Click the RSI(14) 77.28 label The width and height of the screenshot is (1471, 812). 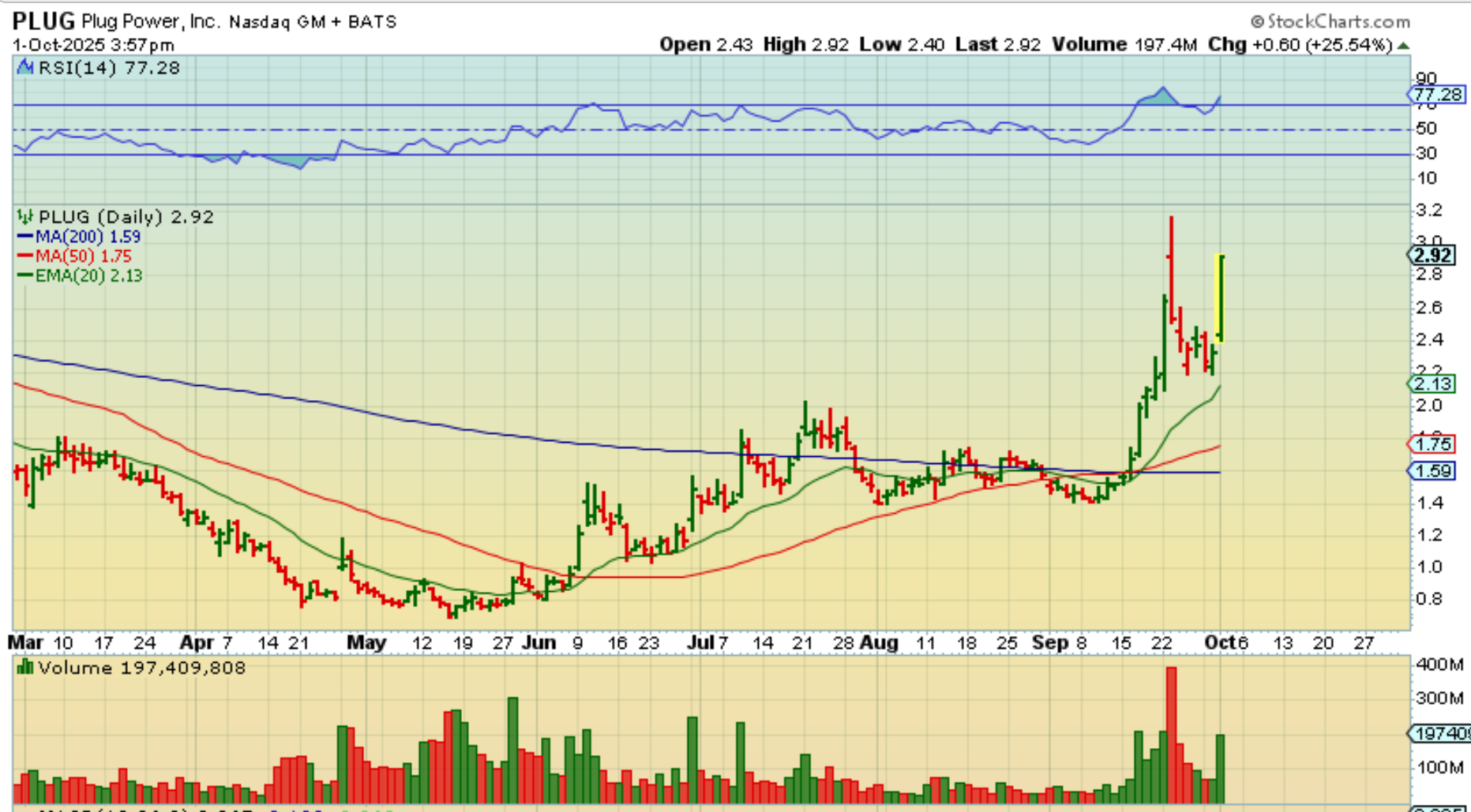pos(109,68)
